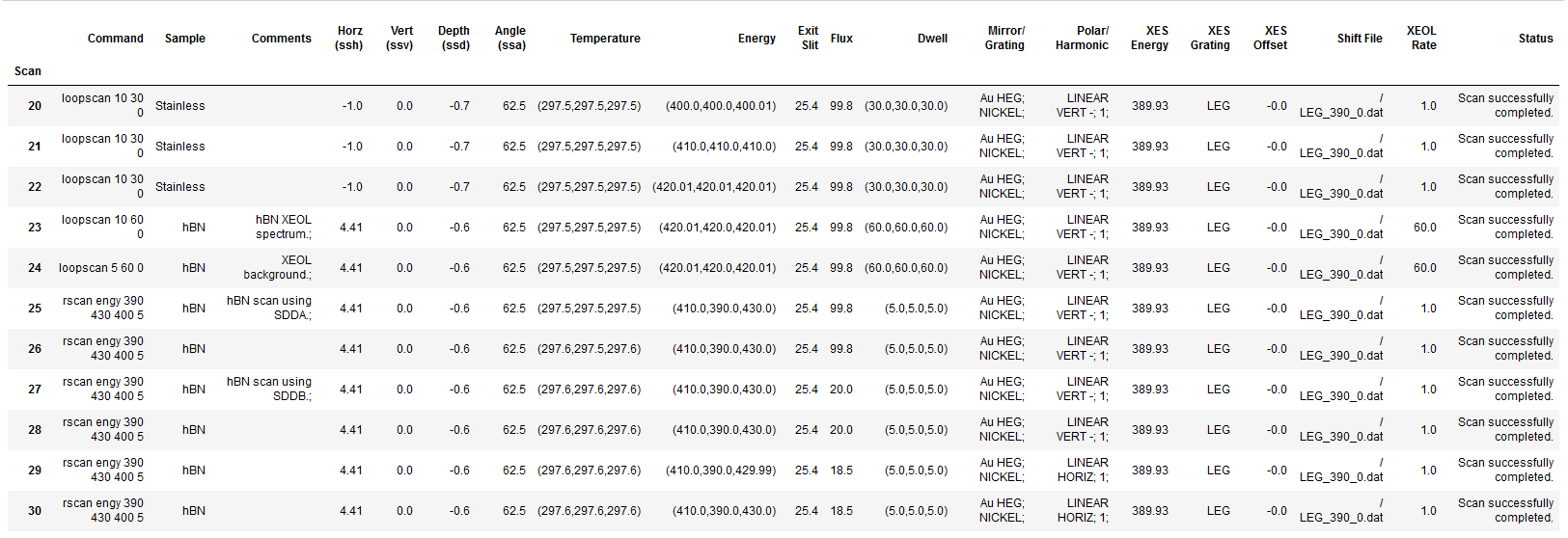The image size is (1568, 538).
Task: Select scan number 22 row label
Action: tap(35, 187)
